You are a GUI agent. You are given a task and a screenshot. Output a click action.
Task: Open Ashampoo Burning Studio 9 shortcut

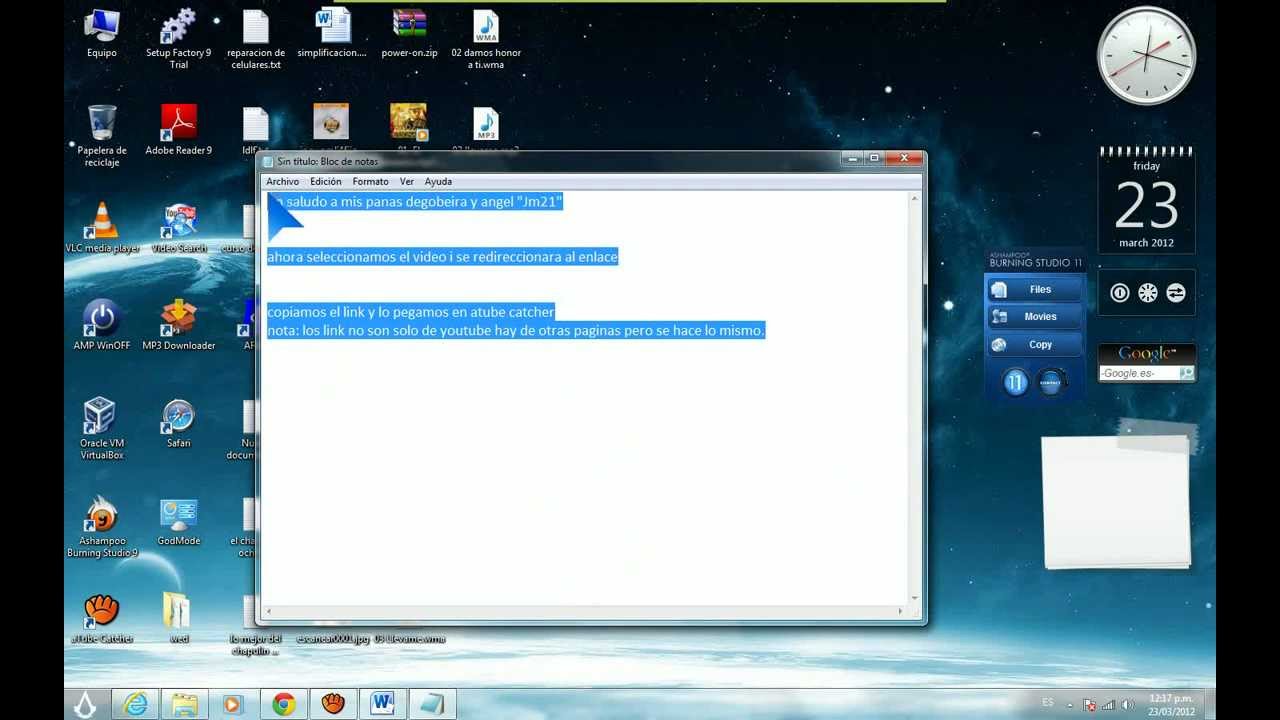[x=102, y=526]
